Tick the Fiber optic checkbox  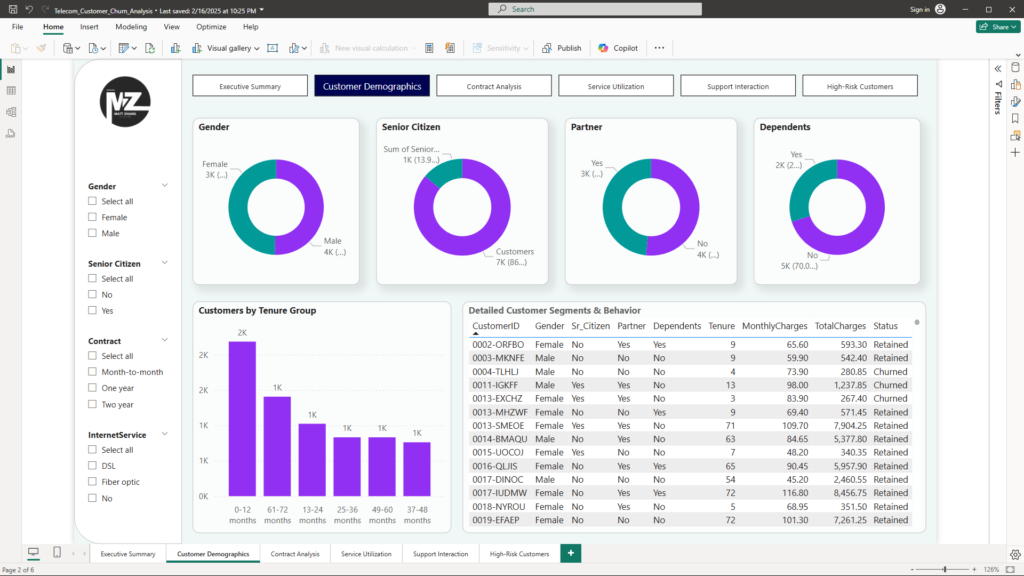(93, 482)
